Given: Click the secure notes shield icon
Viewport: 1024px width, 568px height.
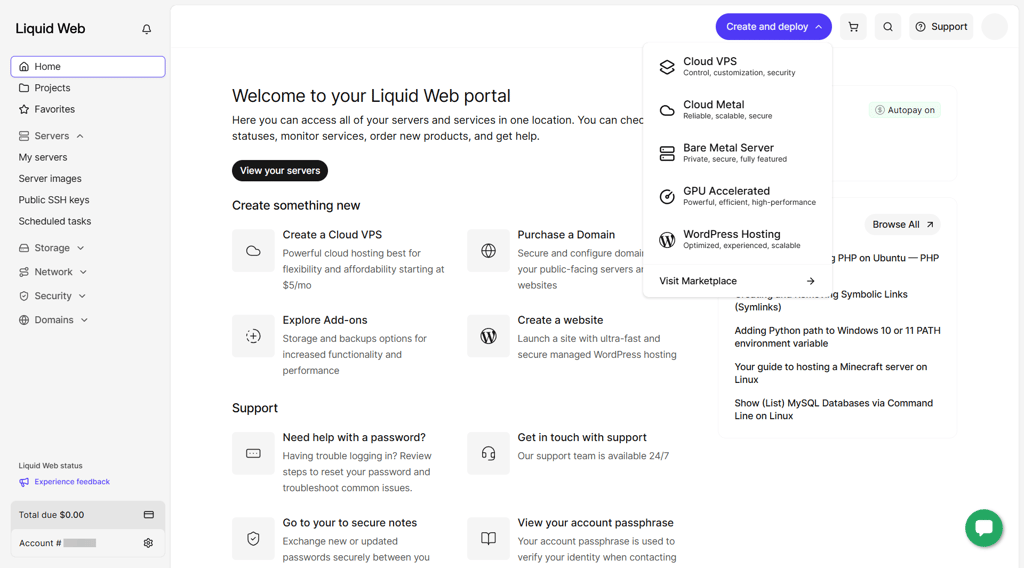Looking at the screenshot, I should [x=253, y=539].
